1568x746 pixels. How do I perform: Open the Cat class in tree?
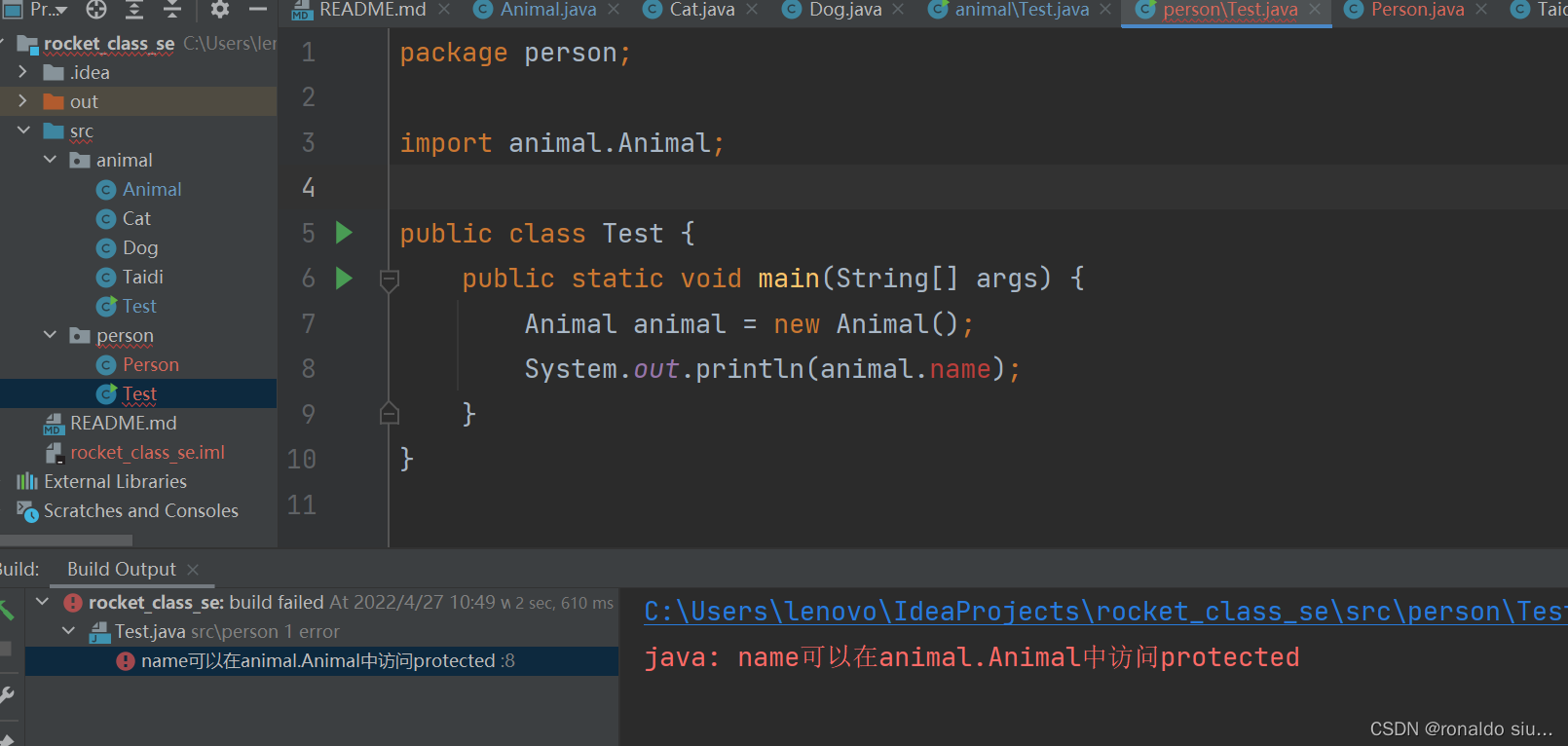click(136, 218)
